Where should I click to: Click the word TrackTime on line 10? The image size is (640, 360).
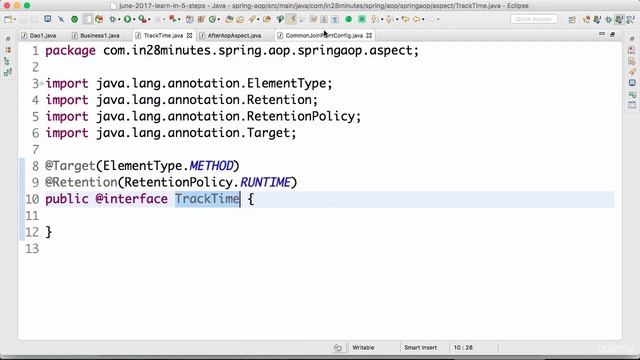point(207,199)
